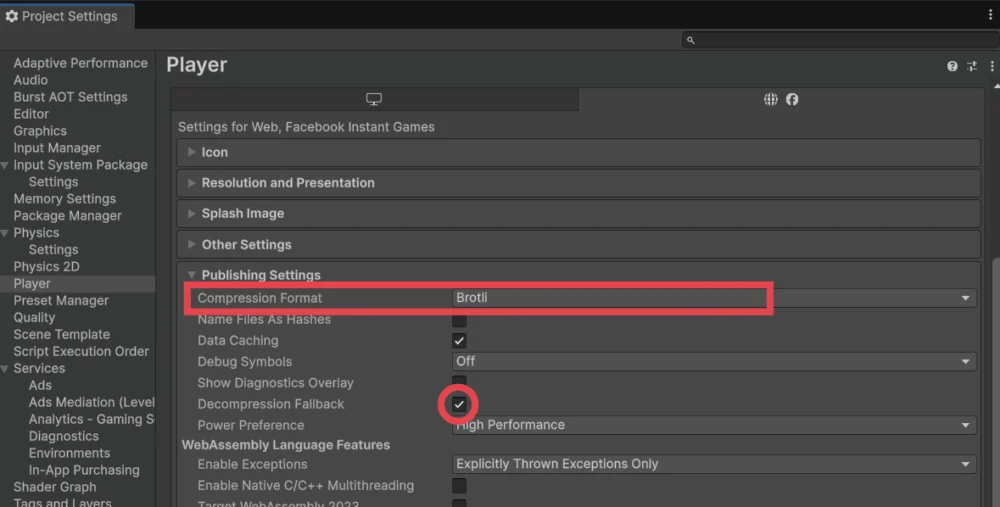The height and width of the screenshot is (507, 1000).
Task: Toggle the Decompression Fallback checkbox
Action: (459, 404)
